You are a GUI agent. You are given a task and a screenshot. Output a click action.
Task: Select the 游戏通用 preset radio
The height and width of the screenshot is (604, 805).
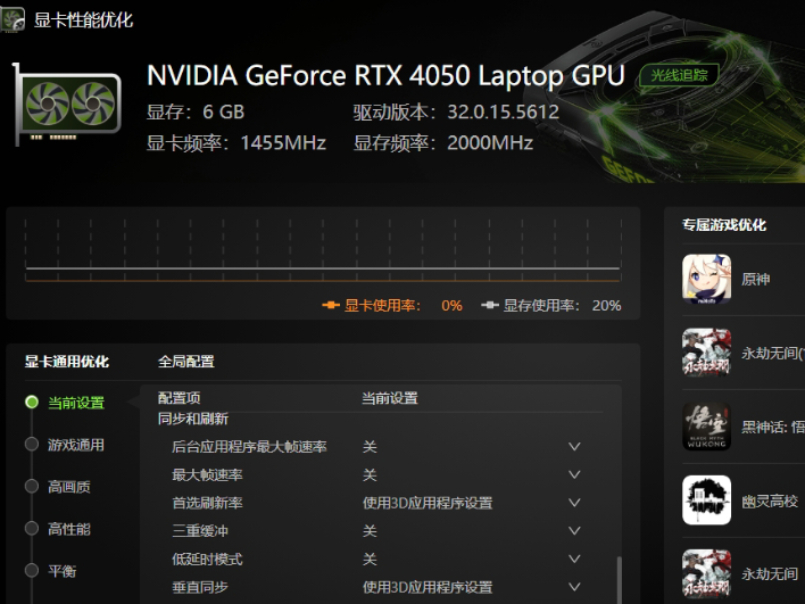point(32,444)
